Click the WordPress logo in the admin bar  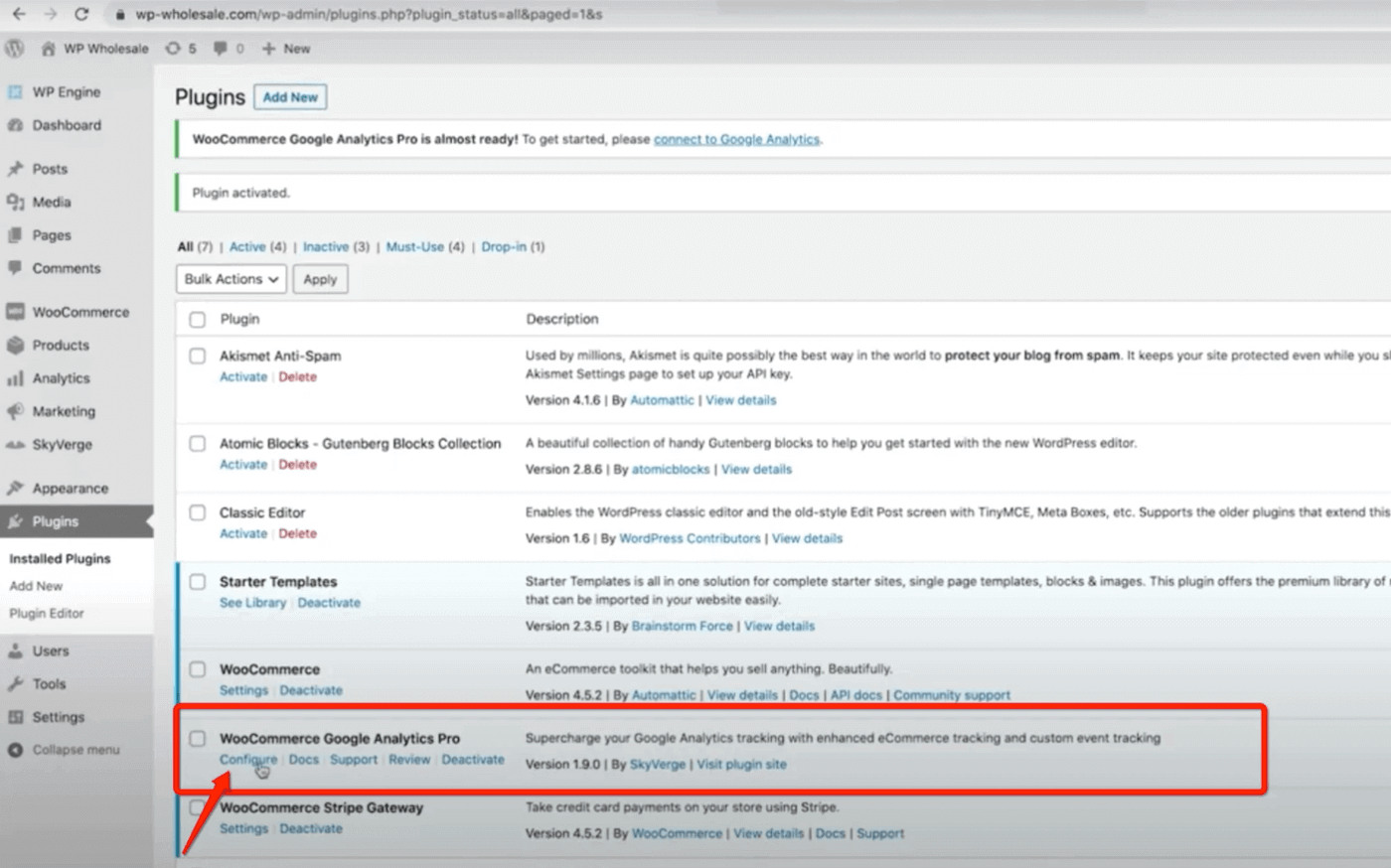14,49
